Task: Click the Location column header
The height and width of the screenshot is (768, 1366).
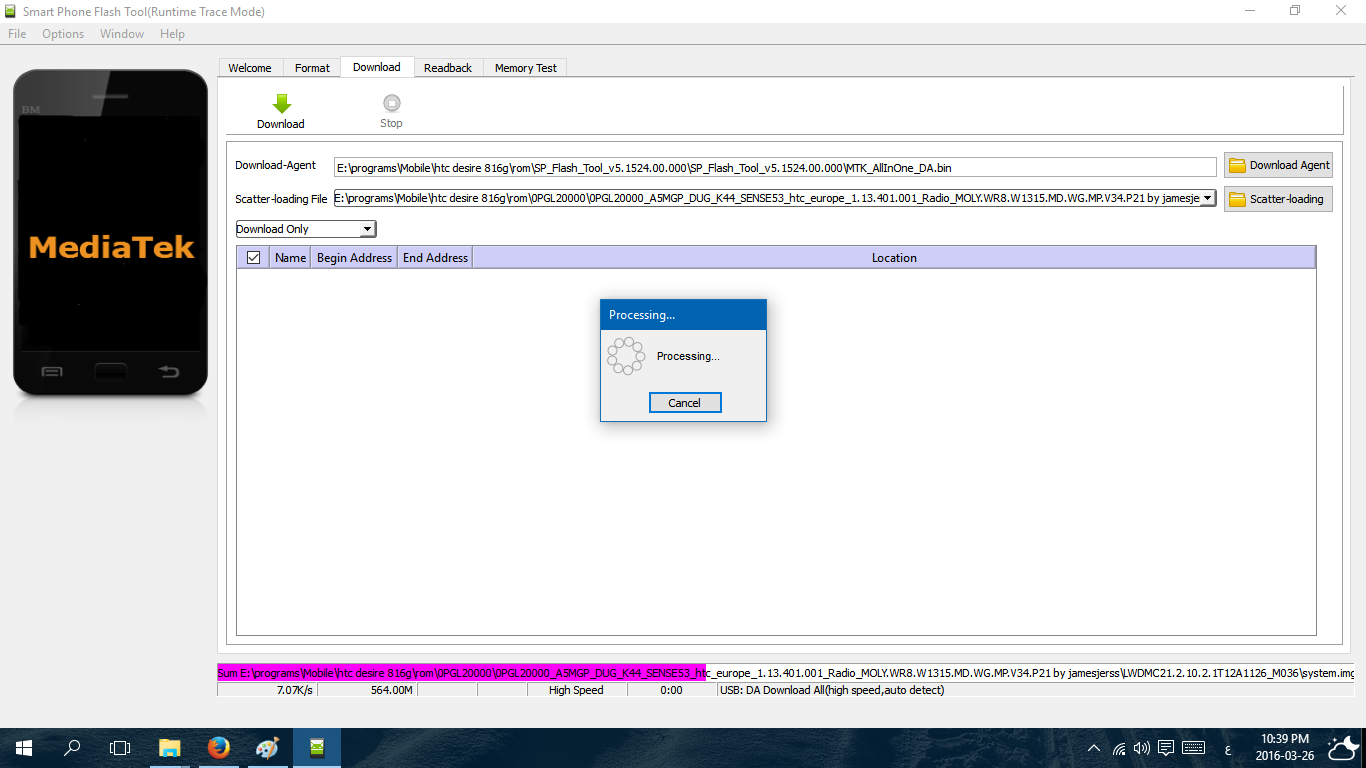Action: point(894,257)
